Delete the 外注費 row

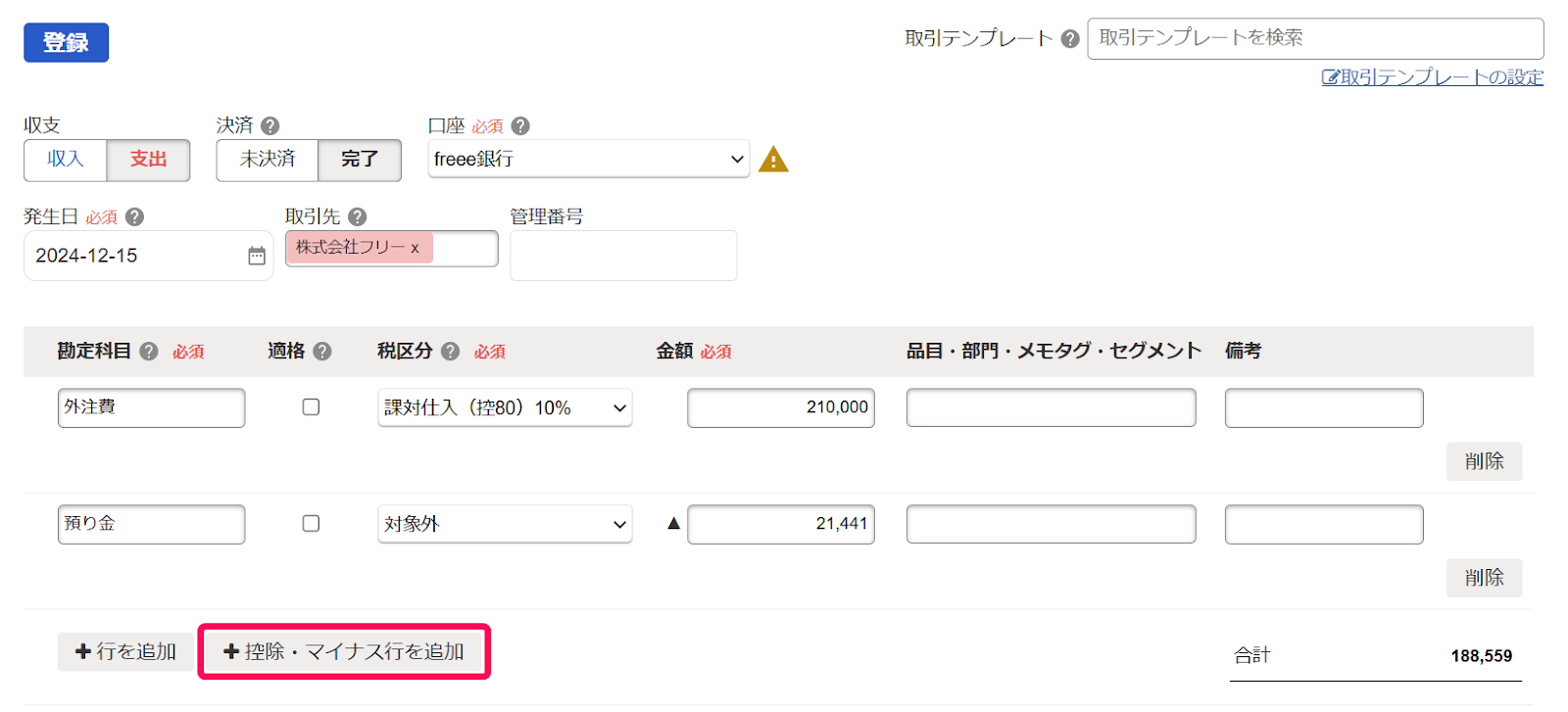coord(1484,461)
